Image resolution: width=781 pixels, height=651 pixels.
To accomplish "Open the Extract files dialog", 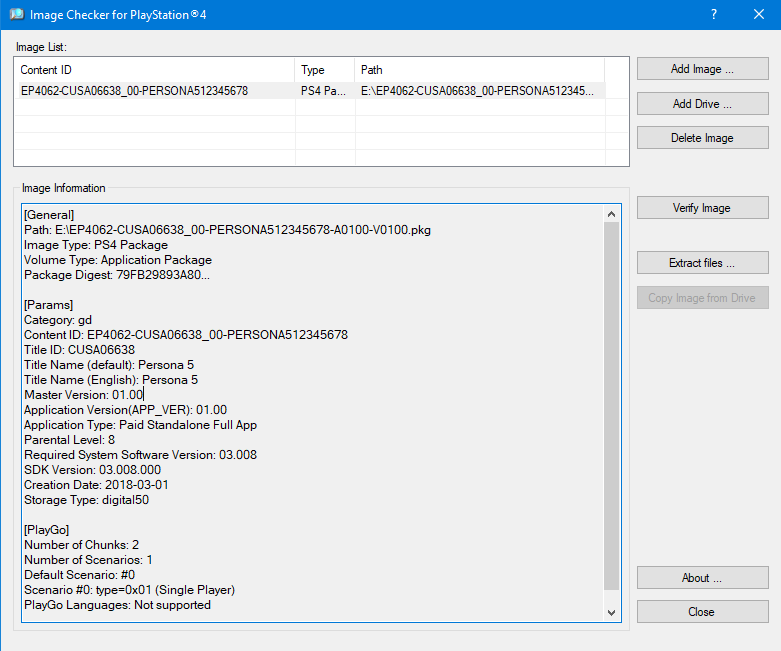I will pos(702,263).
